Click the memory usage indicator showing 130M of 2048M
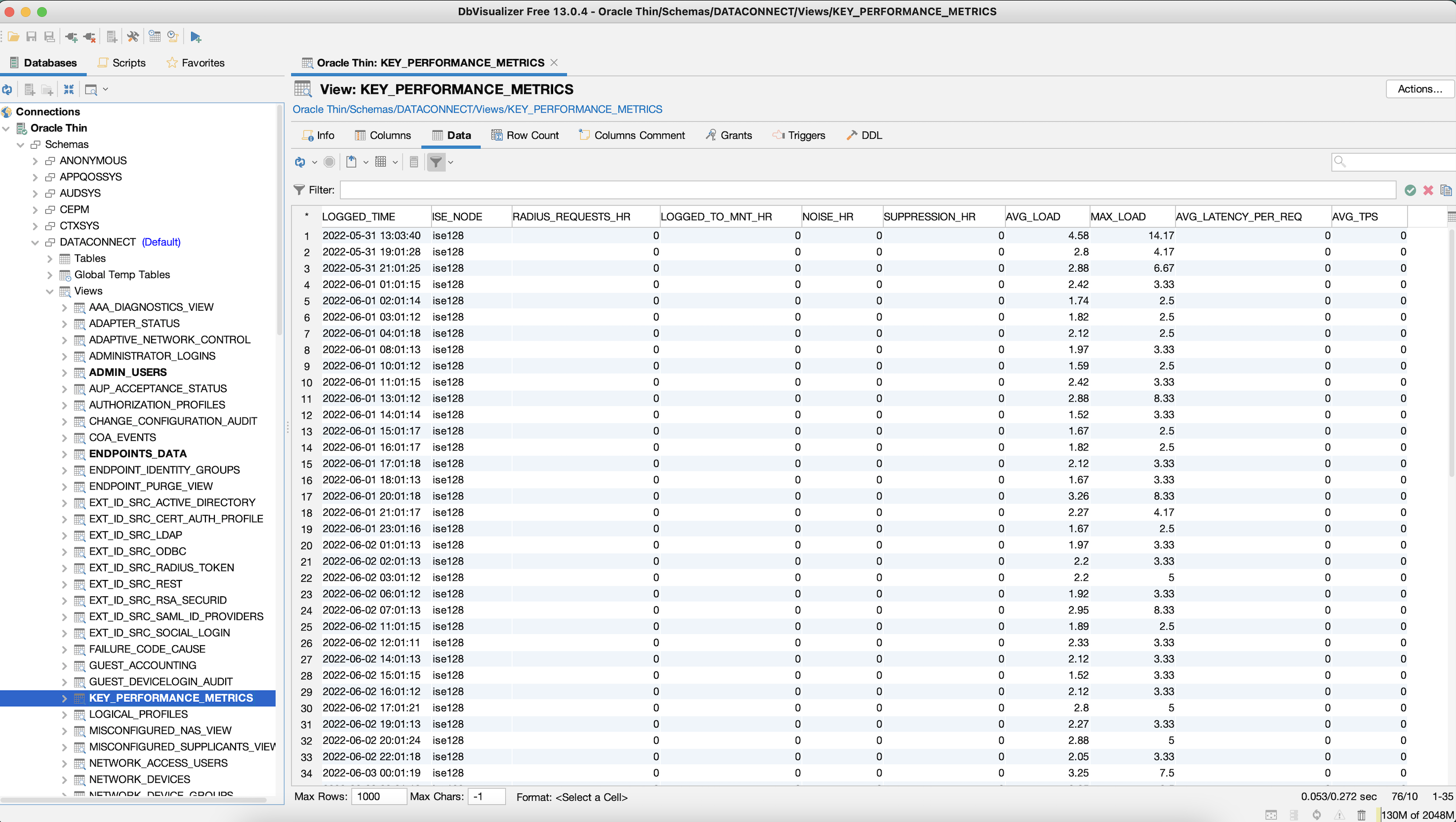The image size is (1456, 822). point(1414,815)
